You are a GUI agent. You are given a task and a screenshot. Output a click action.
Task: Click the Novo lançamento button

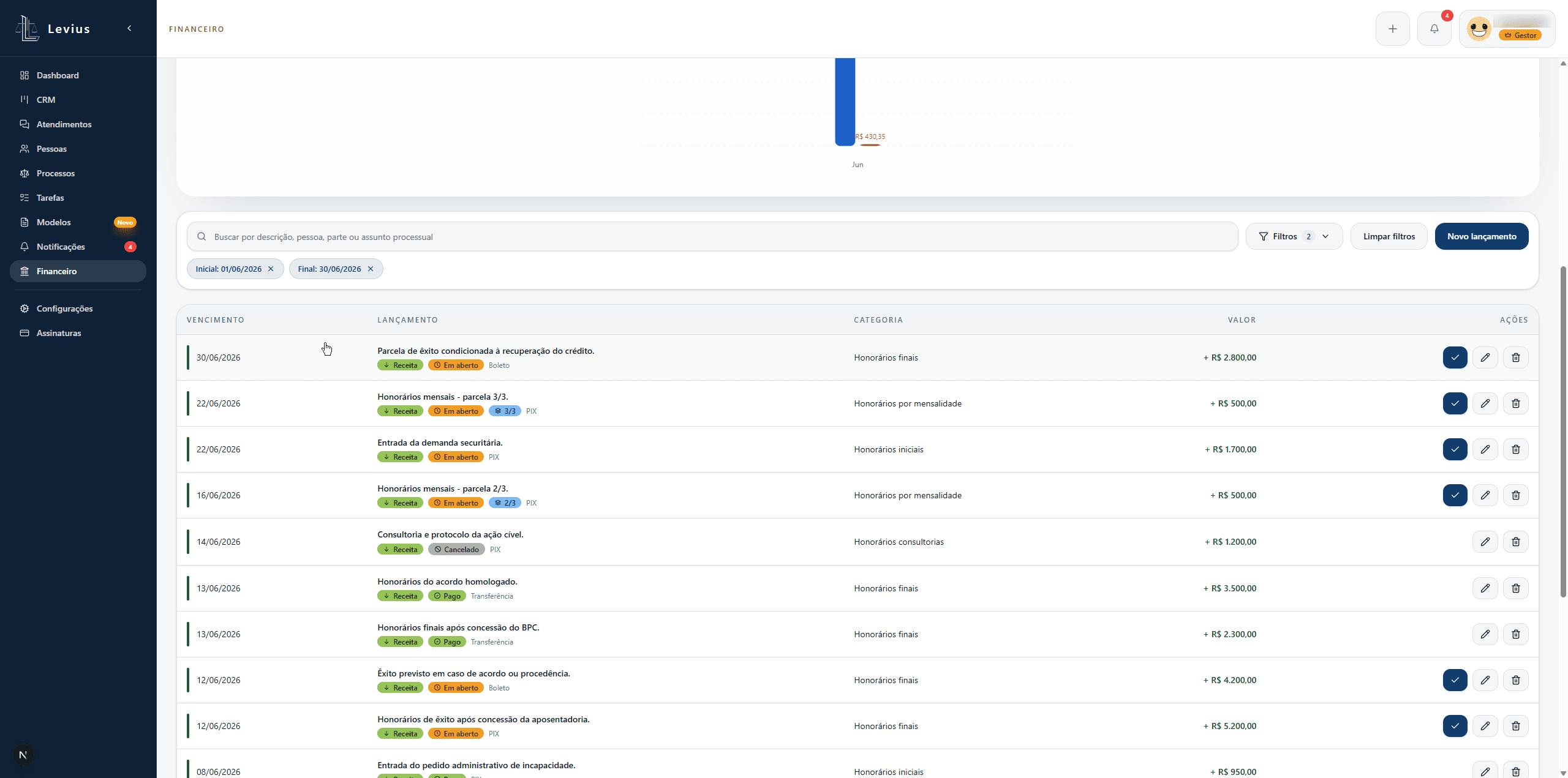[x=1481, y=236]
